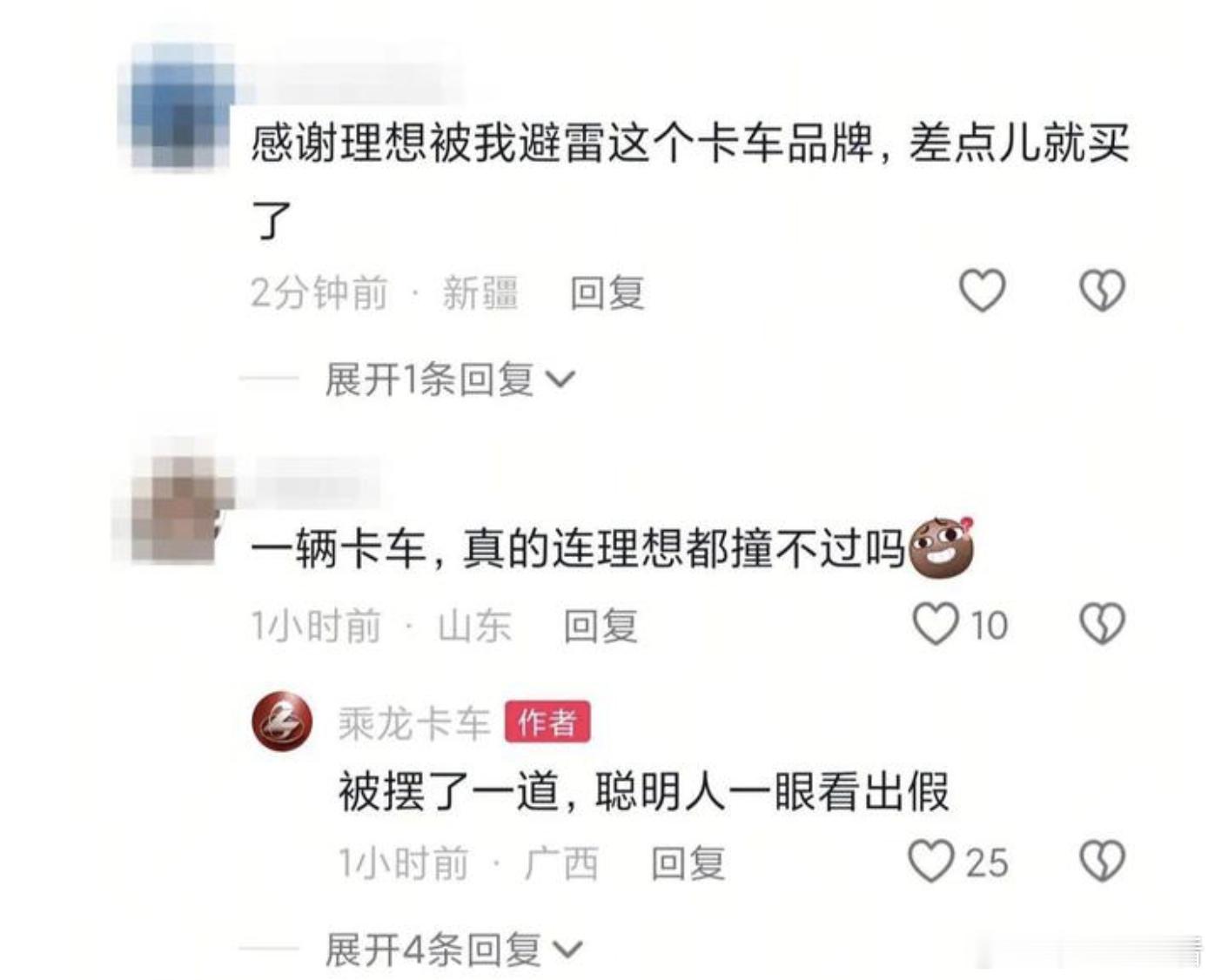
Task: Click the chevron next to 展开4条回复
Action: click(567, 950)
